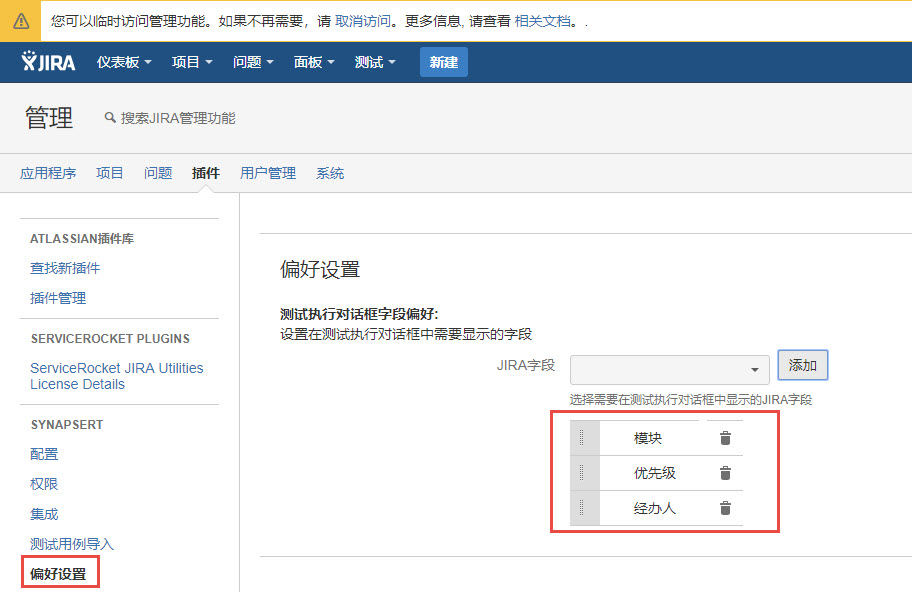Click the 优先级 field label in list
Screen dimensions: 912x592
click(655, 473)
